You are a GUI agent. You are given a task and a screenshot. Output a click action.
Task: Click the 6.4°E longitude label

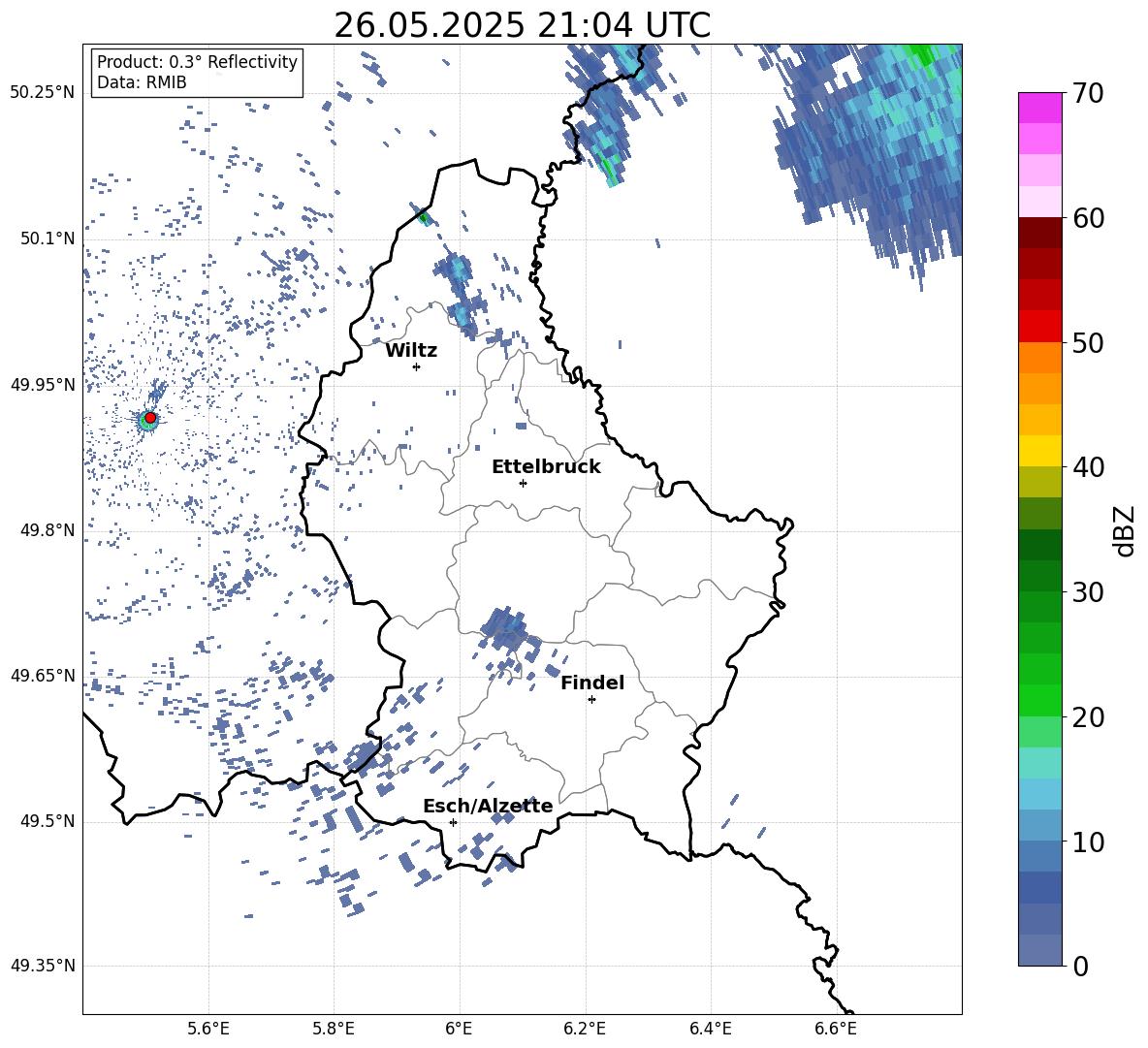coord(710,1030)
